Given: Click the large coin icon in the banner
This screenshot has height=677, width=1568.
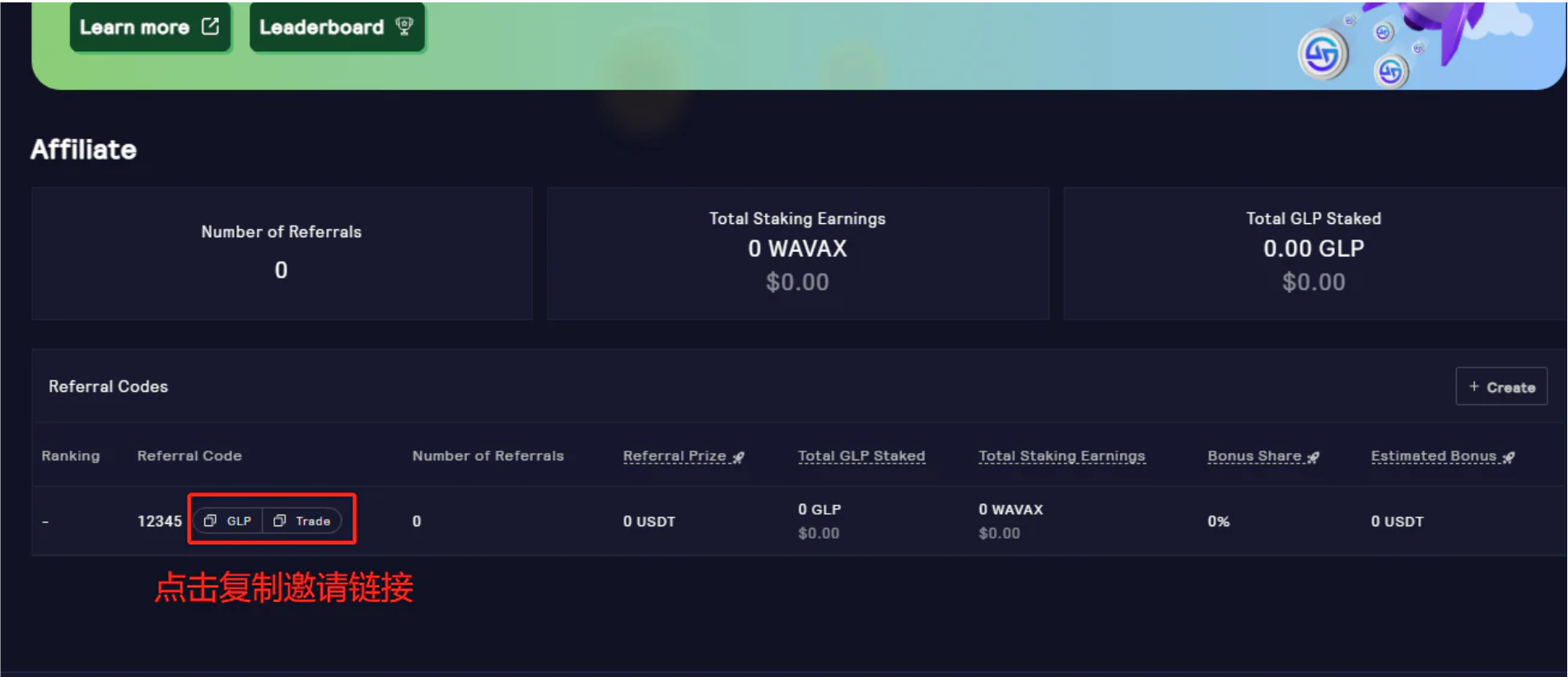Looking at the screenshot, I should tap(1323, 55).
